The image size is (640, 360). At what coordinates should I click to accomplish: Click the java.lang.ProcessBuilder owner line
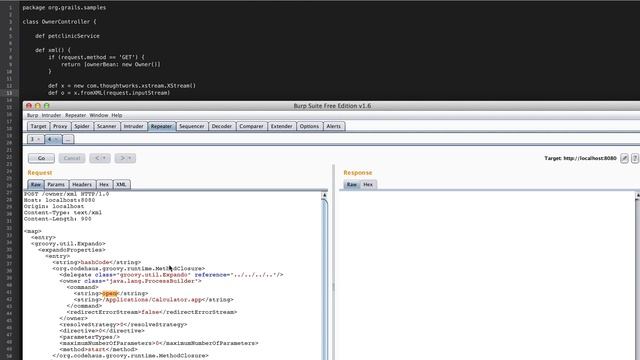pos(130,281)
